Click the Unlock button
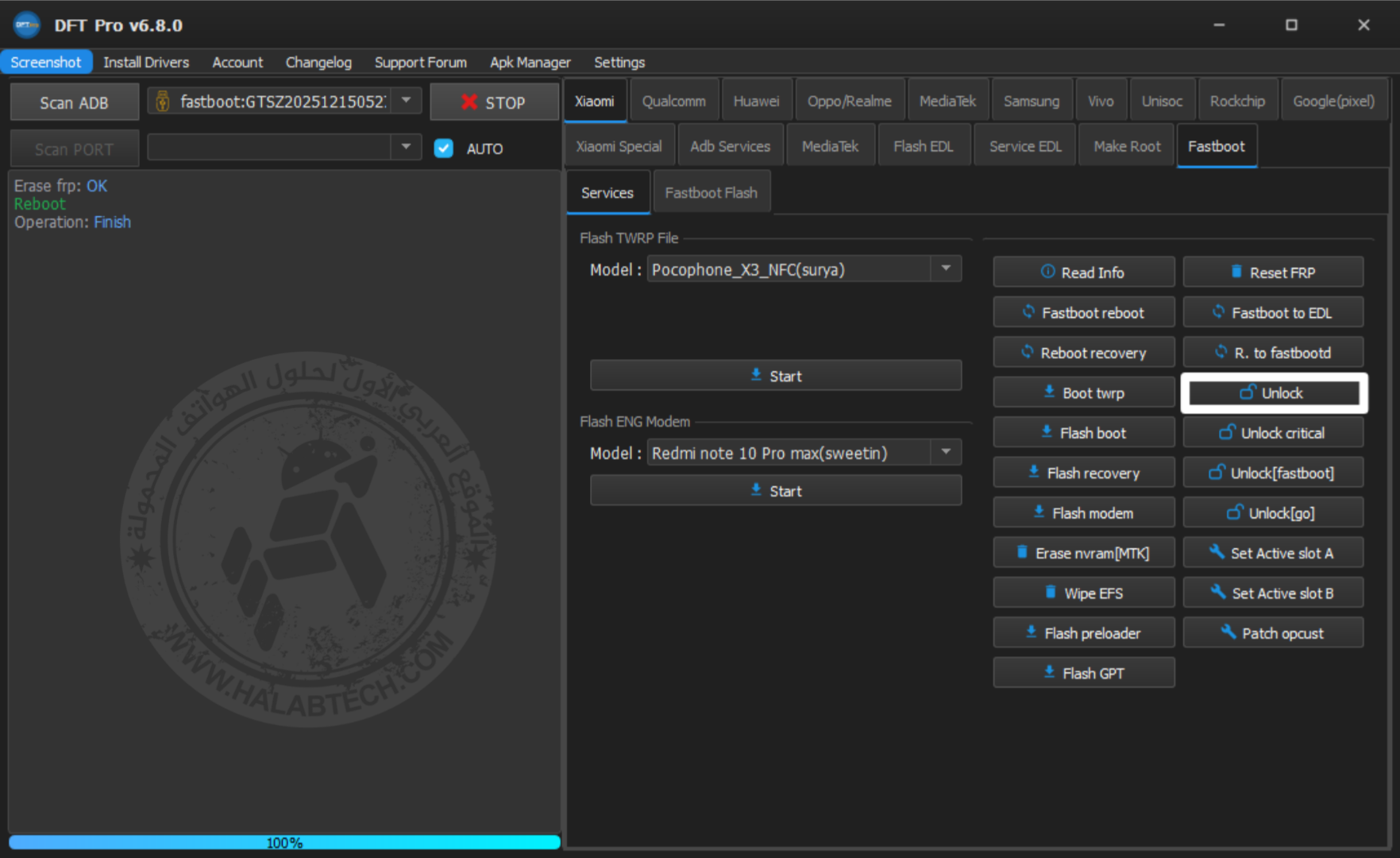 coord(1273,392)
